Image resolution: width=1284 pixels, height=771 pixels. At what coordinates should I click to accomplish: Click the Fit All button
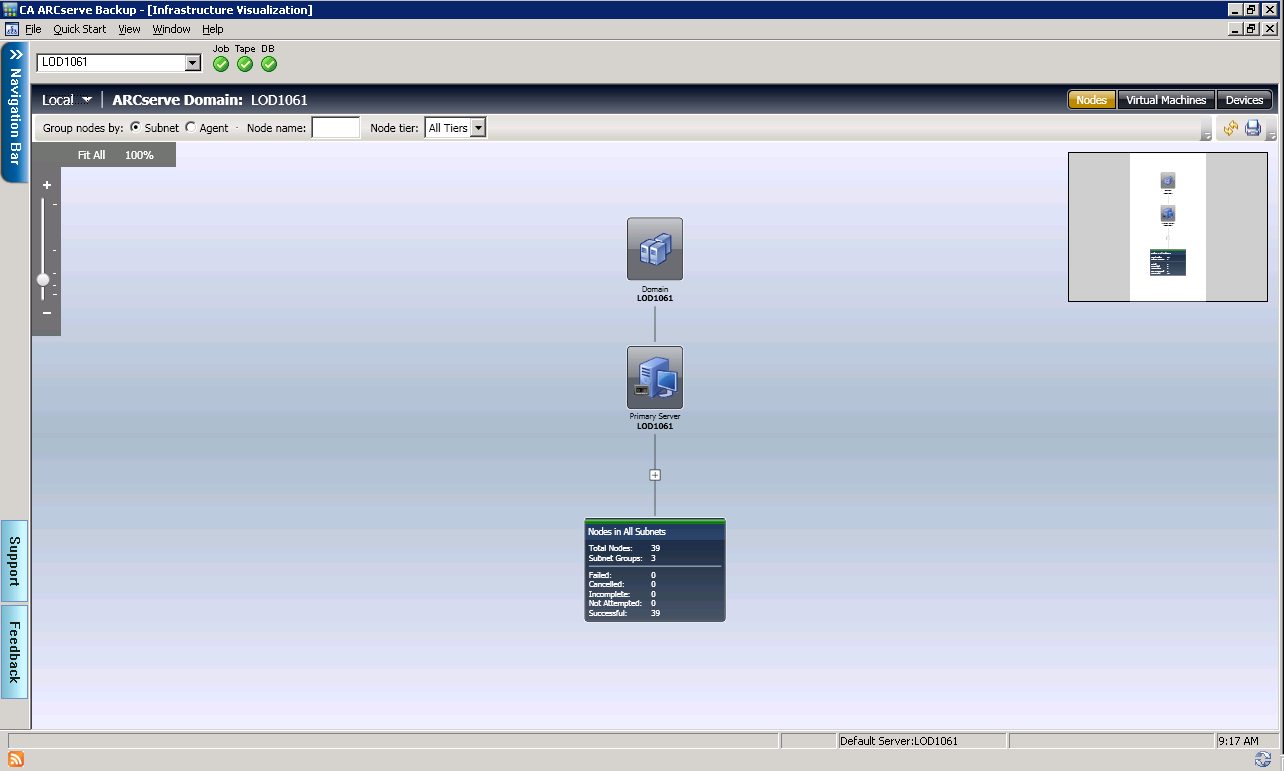click(x=91, y=155)
